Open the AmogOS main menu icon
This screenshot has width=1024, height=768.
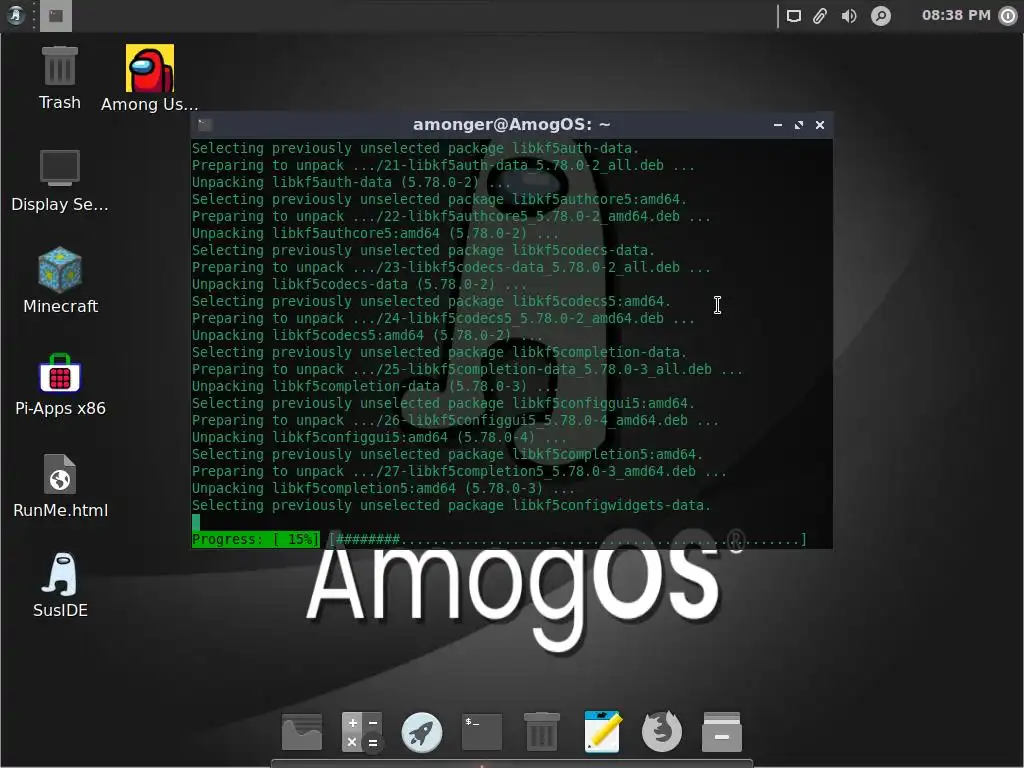tap(16, 15)
